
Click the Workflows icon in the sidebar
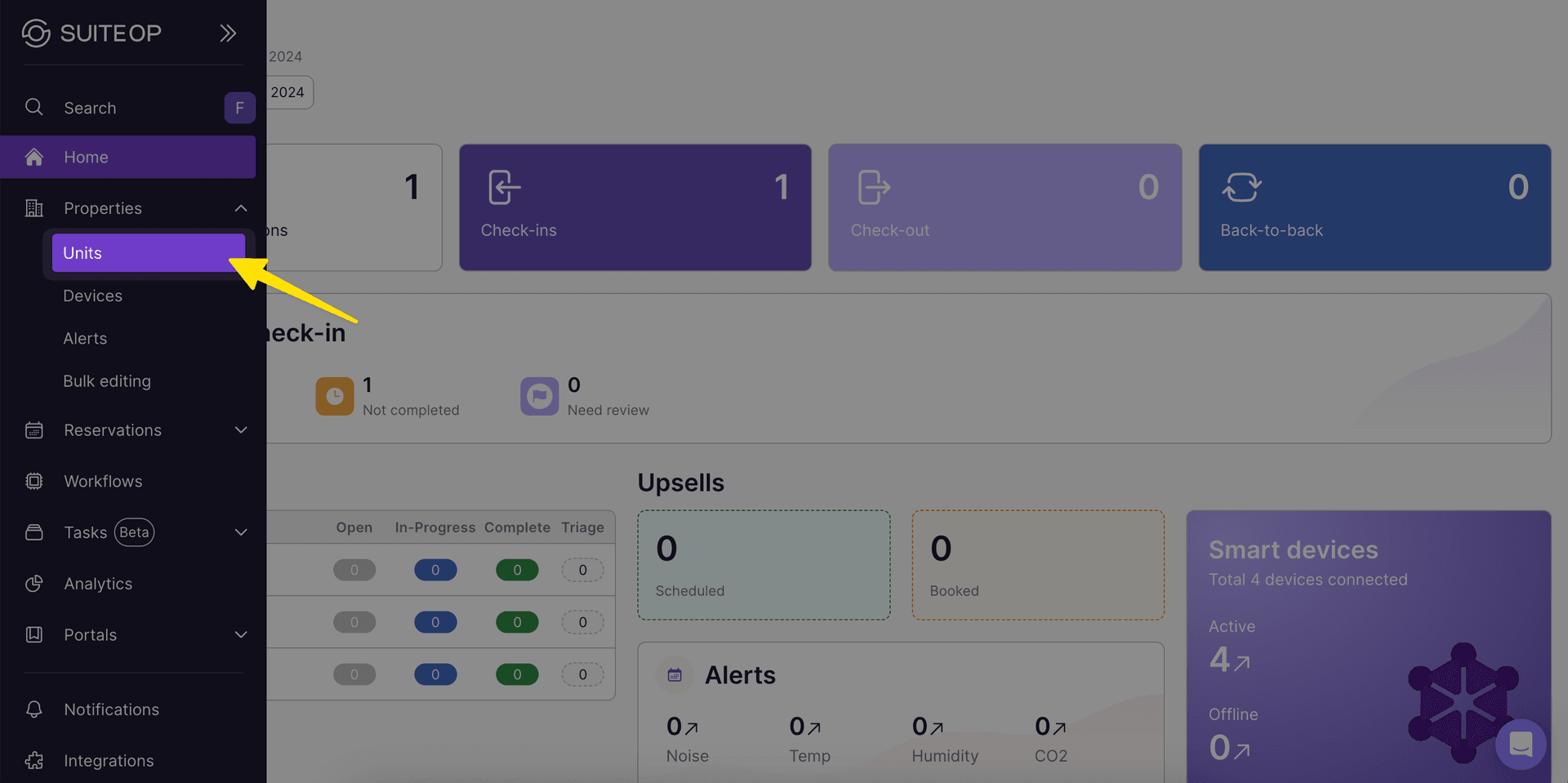[33, 481]
